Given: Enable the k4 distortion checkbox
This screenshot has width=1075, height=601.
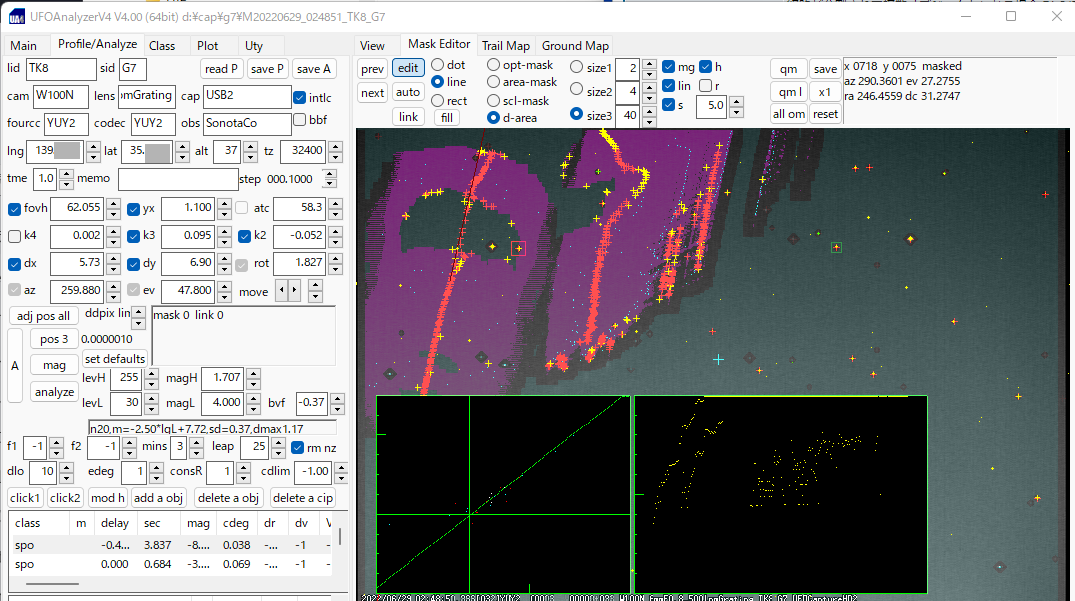Looking at the screenshot, I should tap(15, 237).
